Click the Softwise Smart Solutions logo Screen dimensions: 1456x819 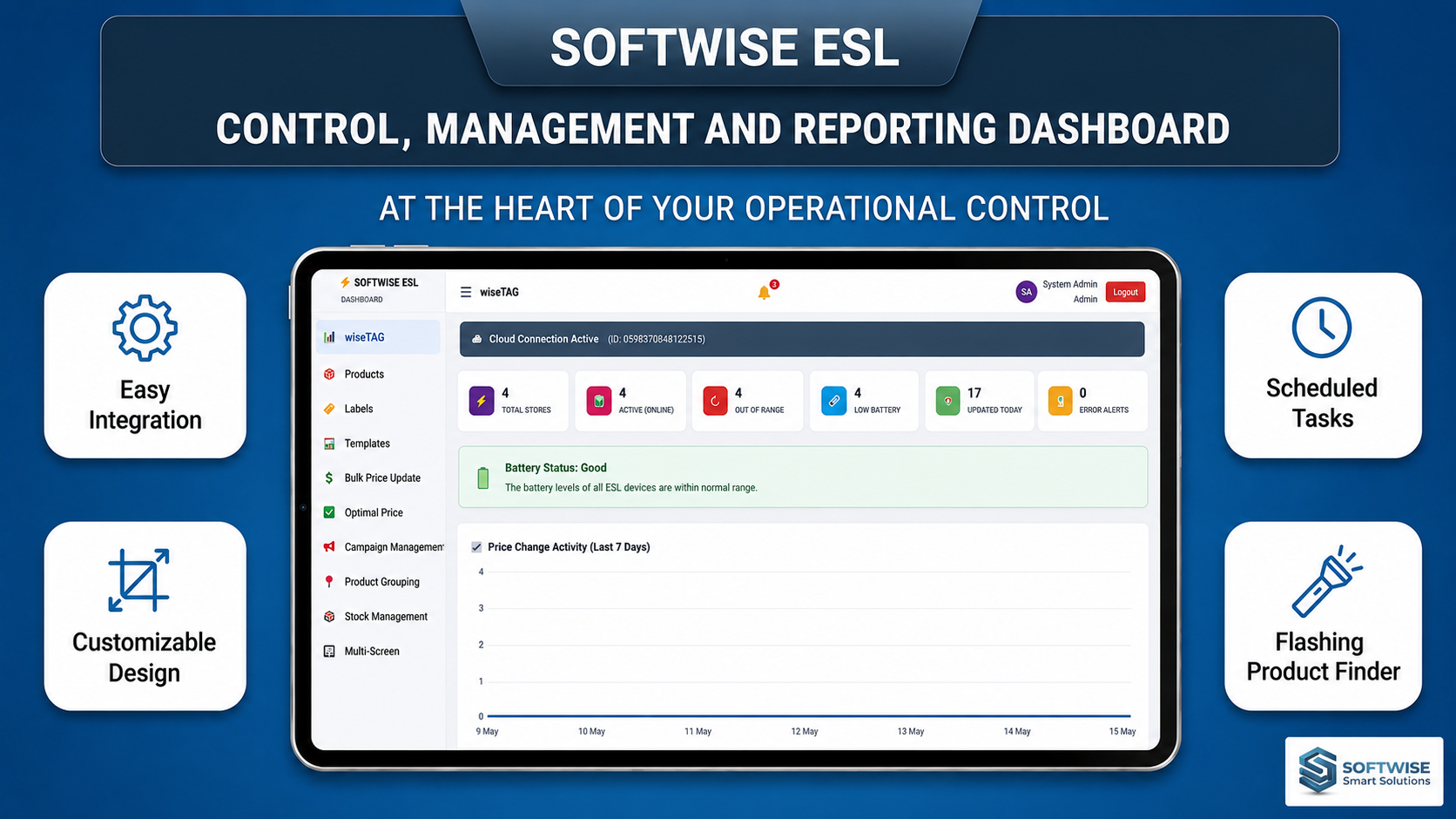[1364, 771]
